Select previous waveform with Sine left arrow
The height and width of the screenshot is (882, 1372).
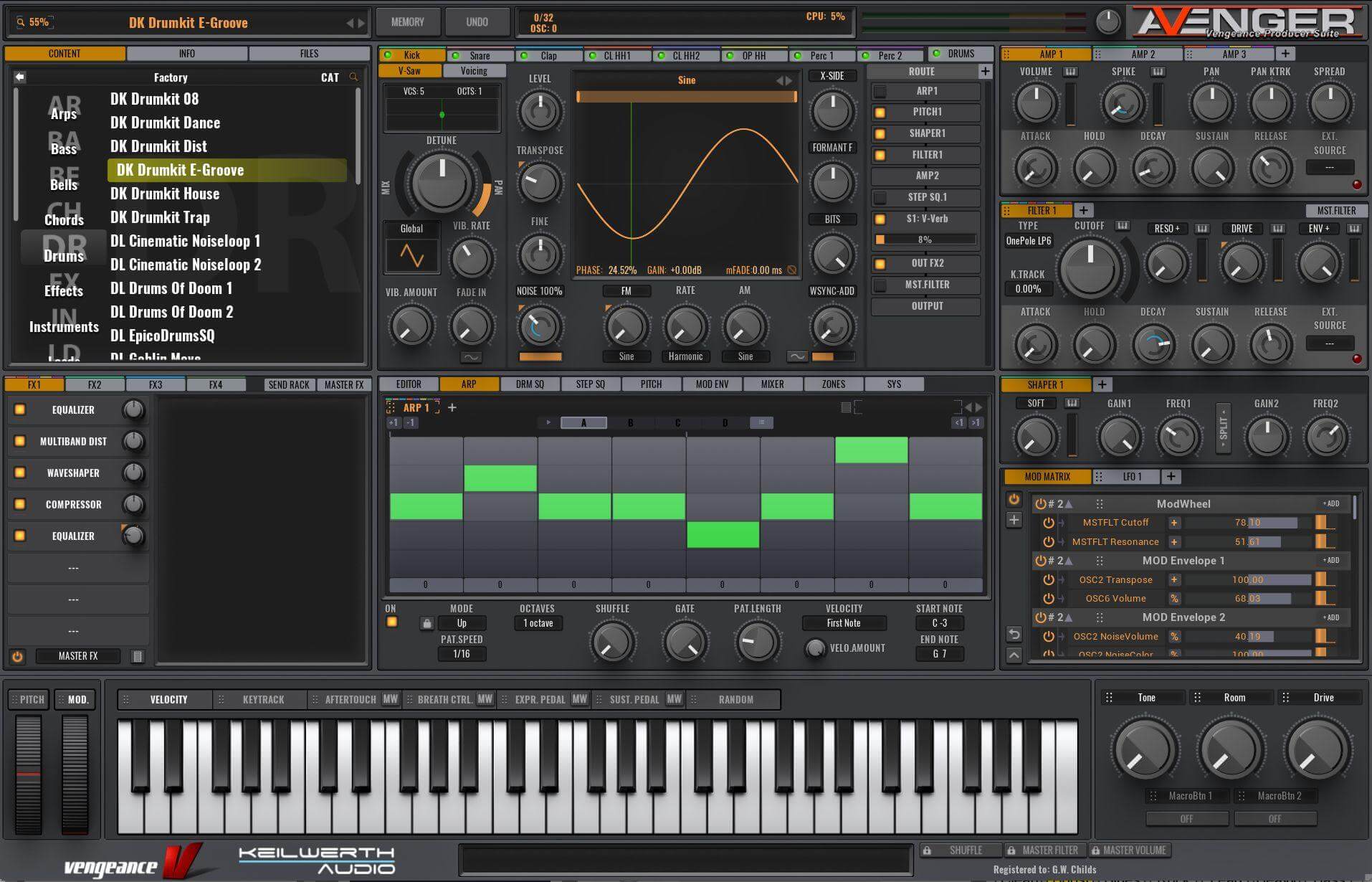tap(780, 80)
